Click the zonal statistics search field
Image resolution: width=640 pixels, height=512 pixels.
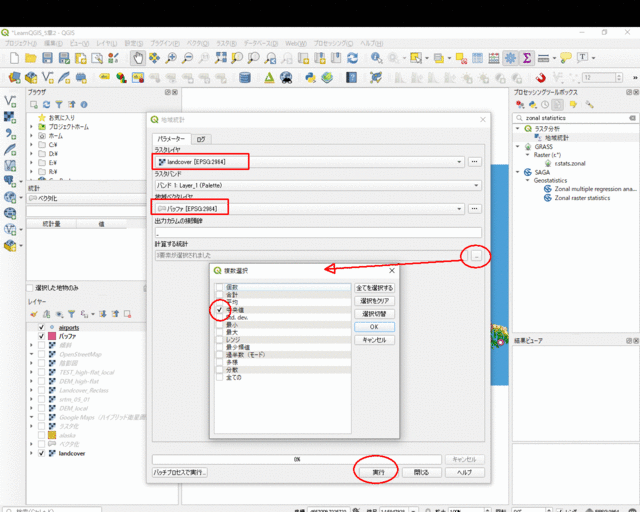[x=575, y=118]
